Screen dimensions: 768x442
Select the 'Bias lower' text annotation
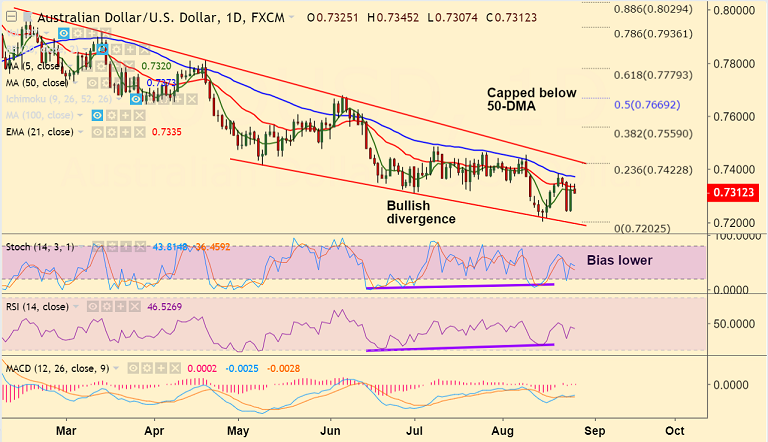click(620, 260)
